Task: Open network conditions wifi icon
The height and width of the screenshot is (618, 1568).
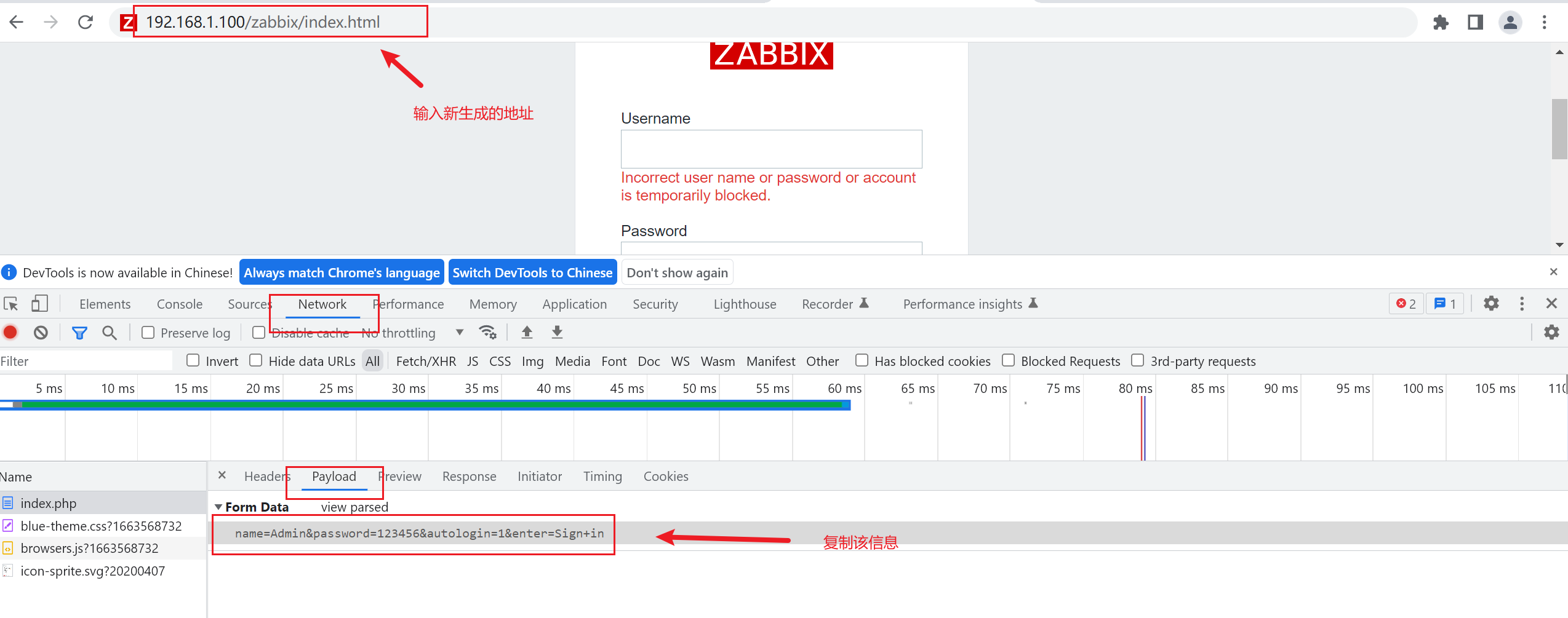Action: pyautogui.click(x=488, y=333)
